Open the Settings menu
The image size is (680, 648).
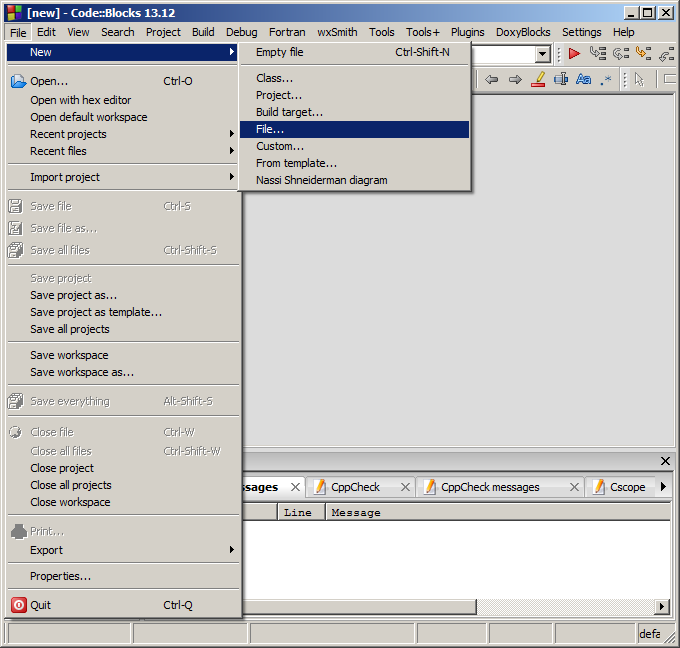point(581,32)
